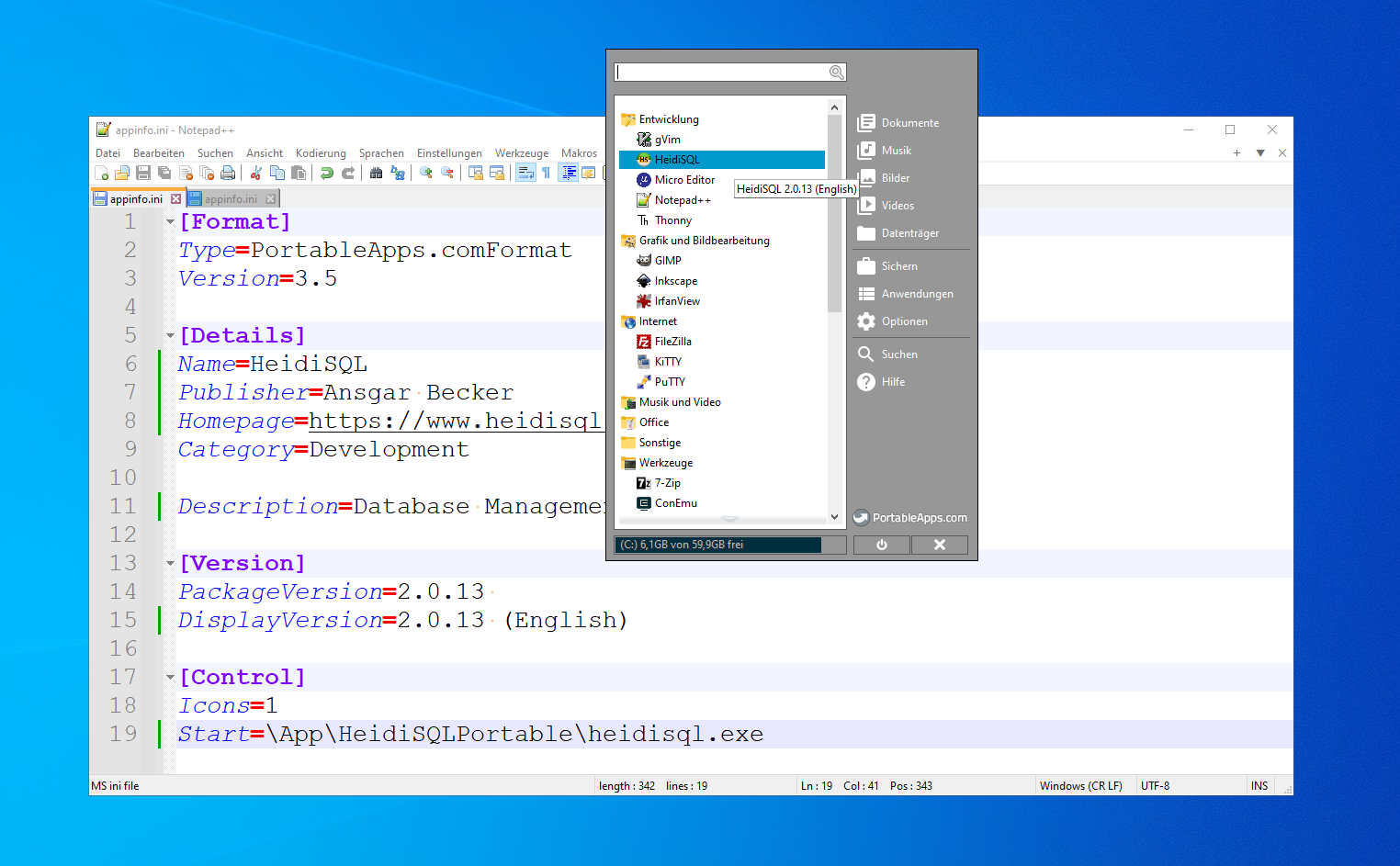Open the Einstellungen menu
Viewport: 1400px width, 866px height.
pos(449,153)
